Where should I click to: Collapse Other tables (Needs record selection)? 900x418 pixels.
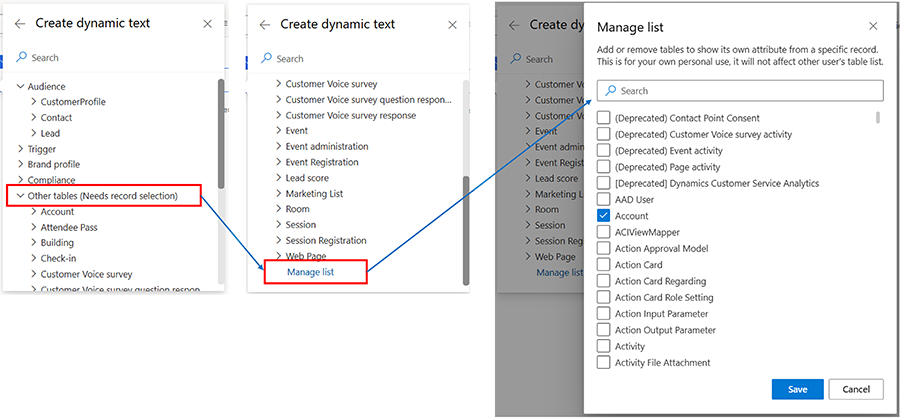[x=20, y=196]
